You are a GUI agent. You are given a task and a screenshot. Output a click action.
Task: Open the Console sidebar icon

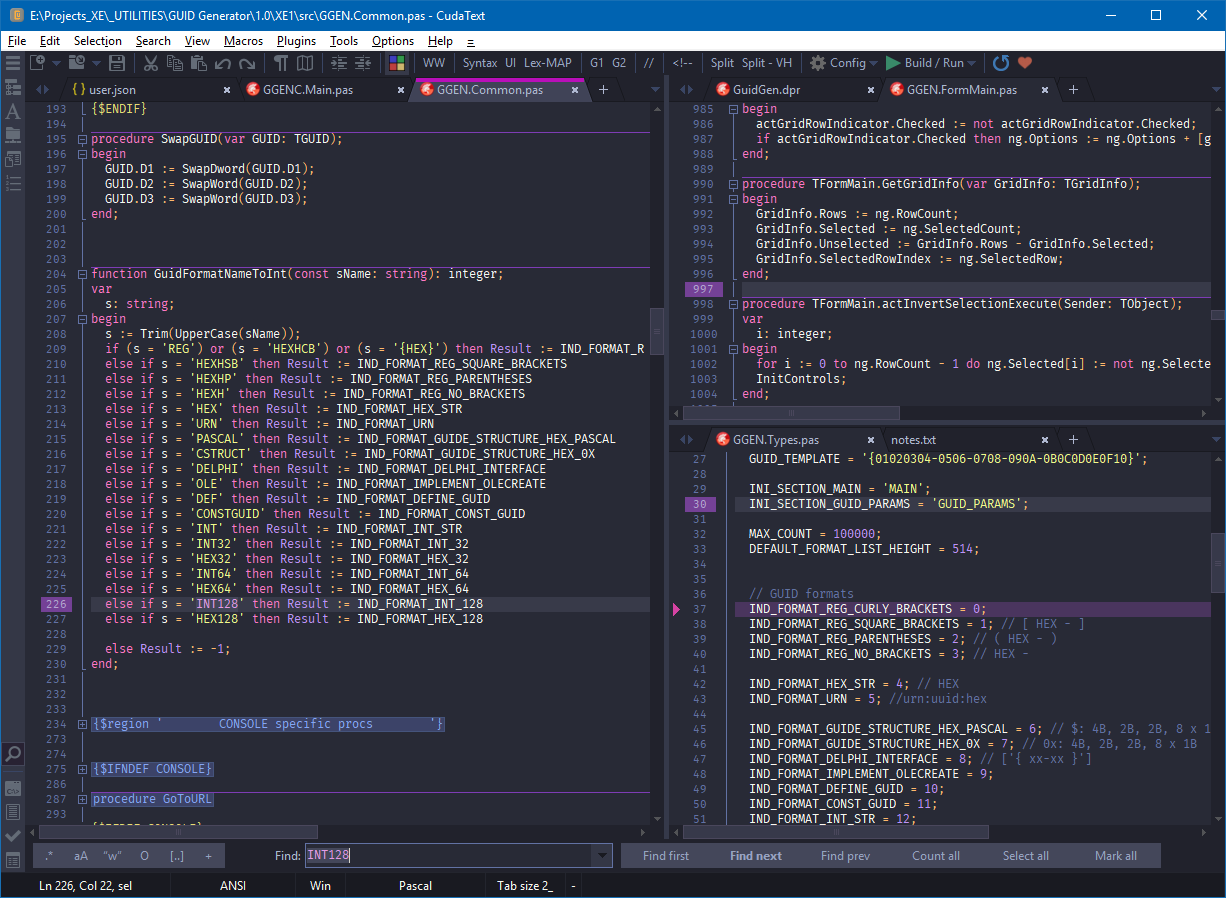tap(13, 788)
